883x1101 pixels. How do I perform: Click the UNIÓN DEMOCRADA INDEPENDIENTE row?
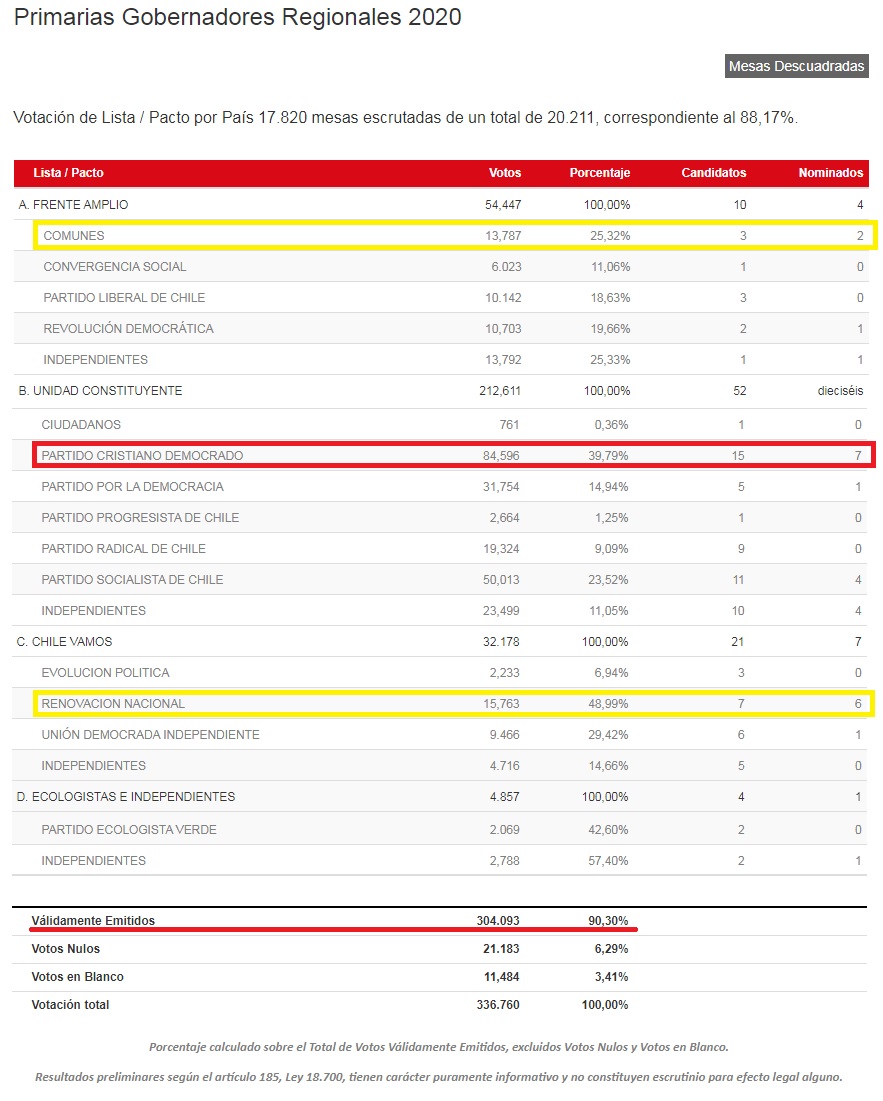point(150,735)
